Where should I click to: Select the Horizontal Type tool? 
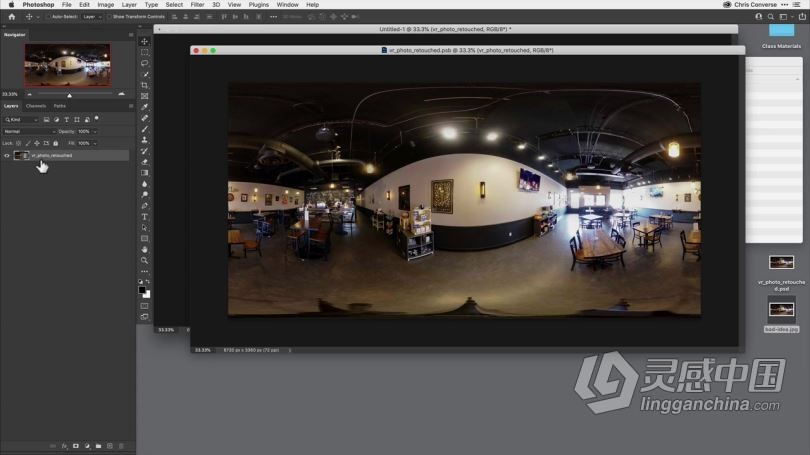pyautogui.click(x=145, y=217)
